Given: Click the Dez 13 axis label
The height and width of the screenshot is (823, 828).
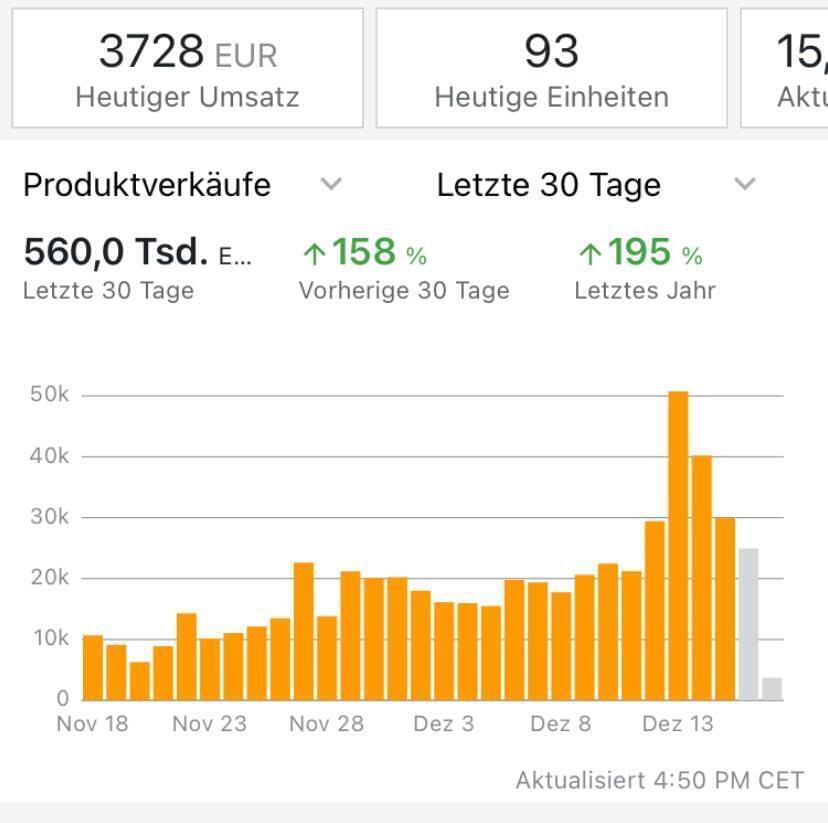Looking at the screenshot, I should pyautogui.click(x=678, y=724).
